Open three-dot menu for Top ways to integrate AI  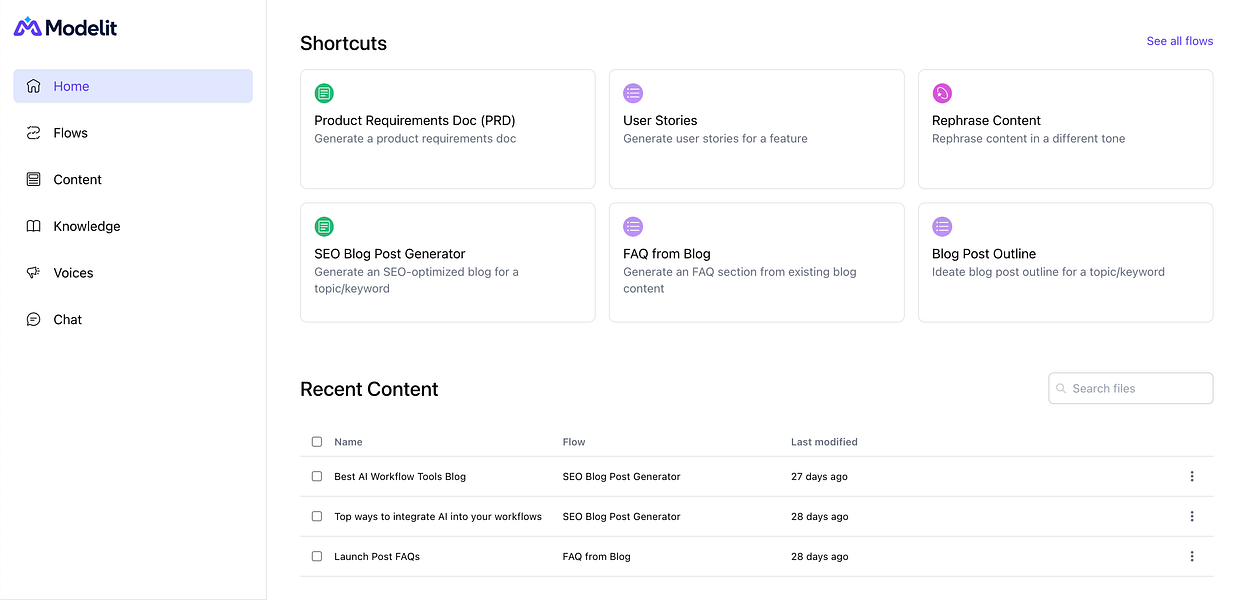tap(1192, 517)
